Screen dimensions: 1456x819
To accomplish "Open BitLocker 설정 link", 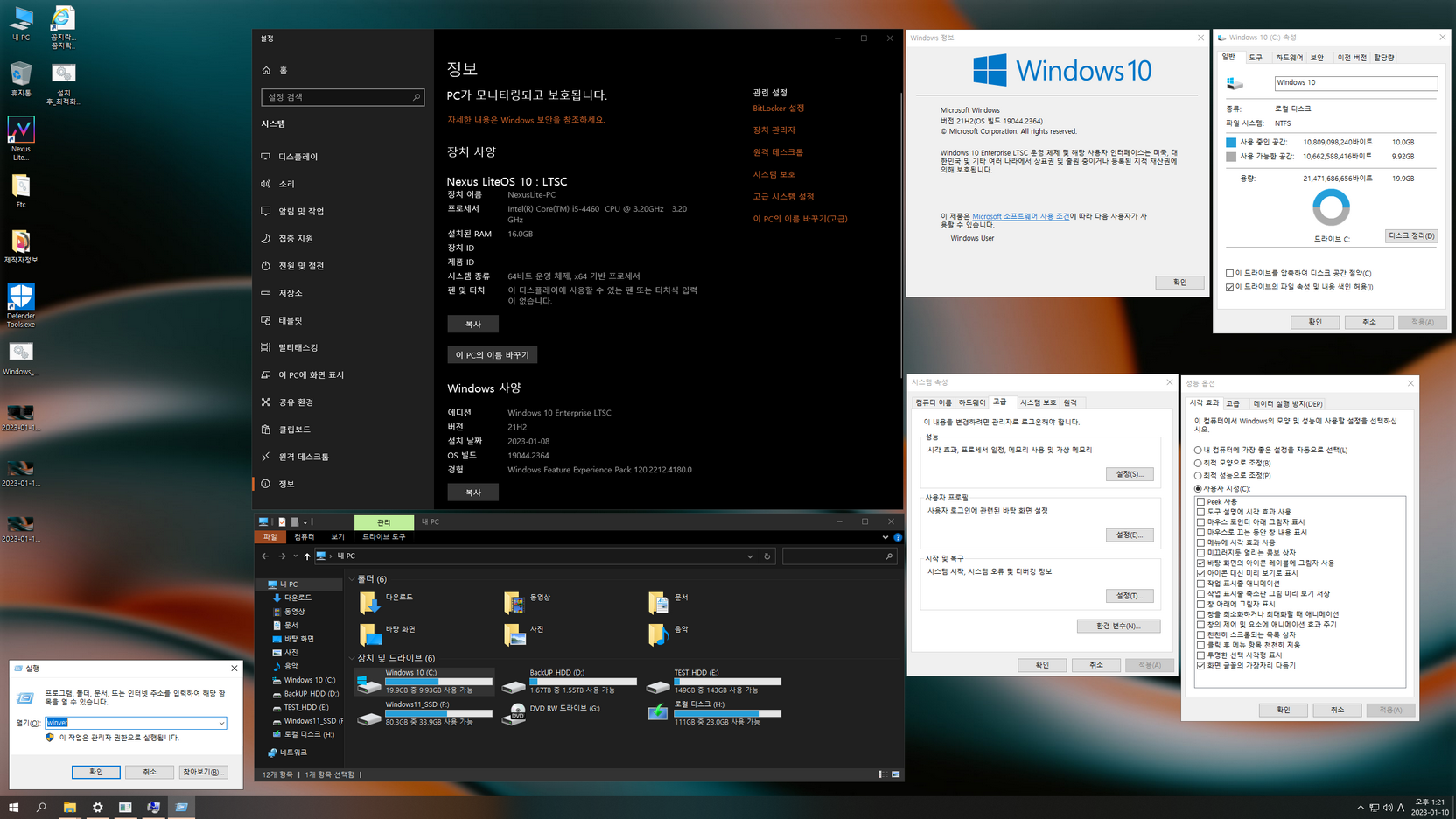I will click(x=778, y=108).
